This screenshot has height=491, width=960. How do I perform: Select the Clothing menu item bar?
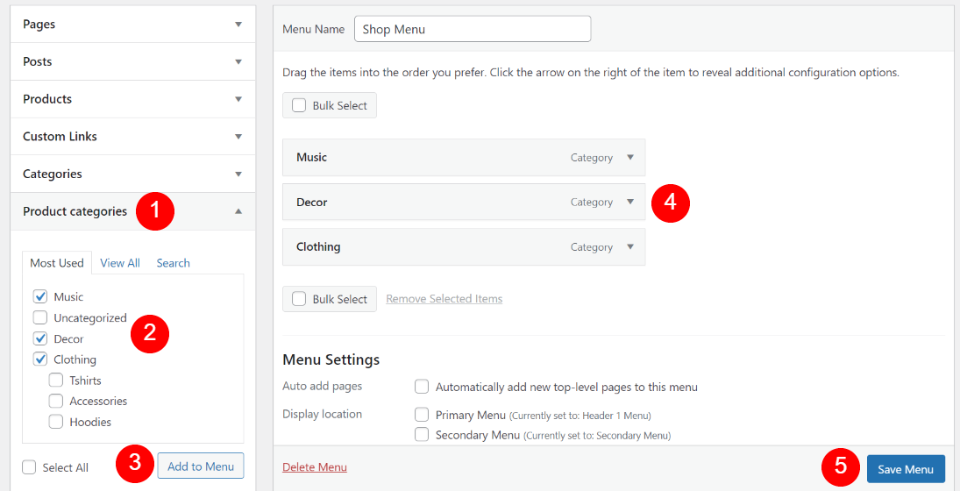coord(463,247)
